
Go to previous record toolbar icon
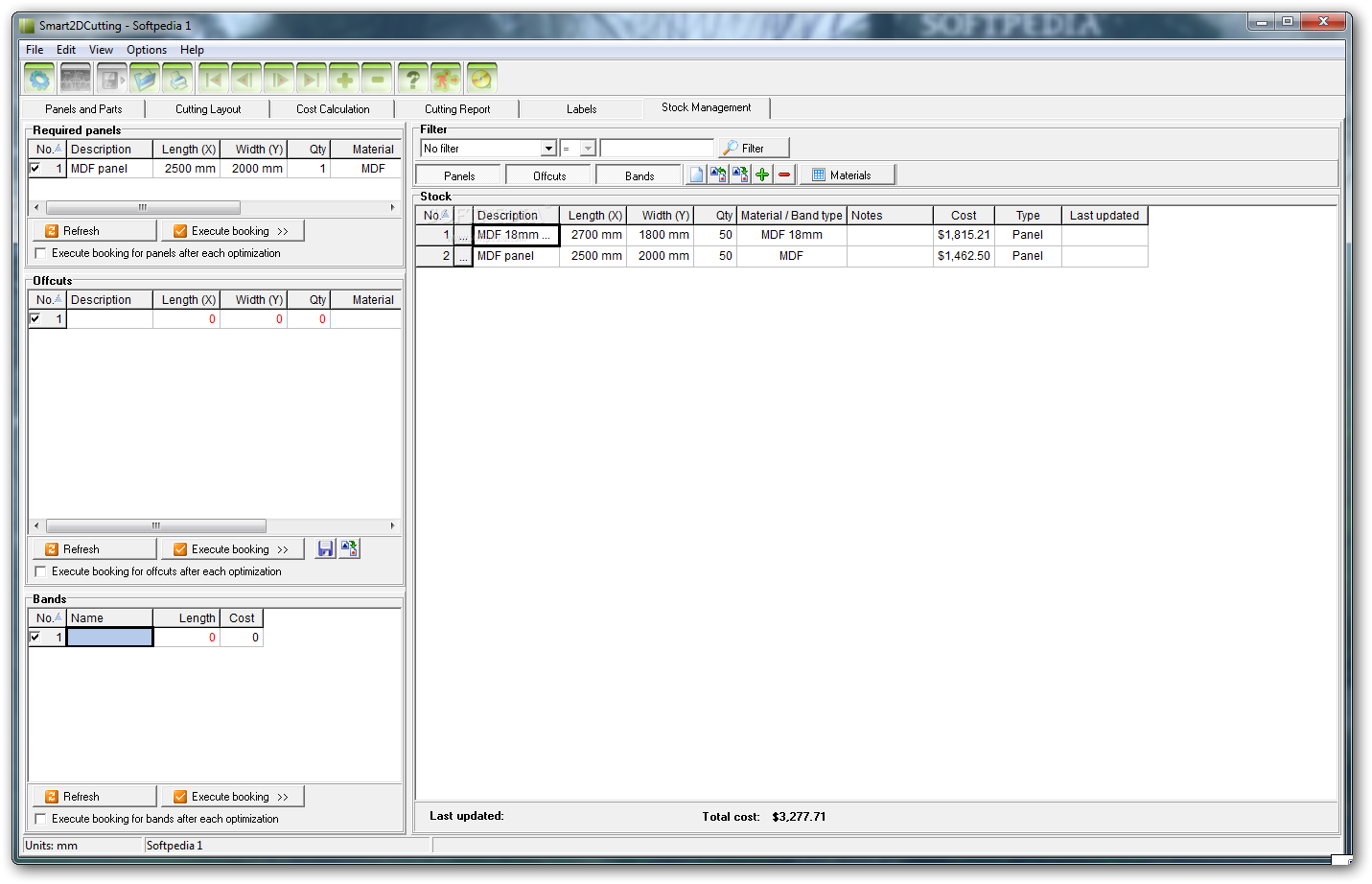(246, 79)
